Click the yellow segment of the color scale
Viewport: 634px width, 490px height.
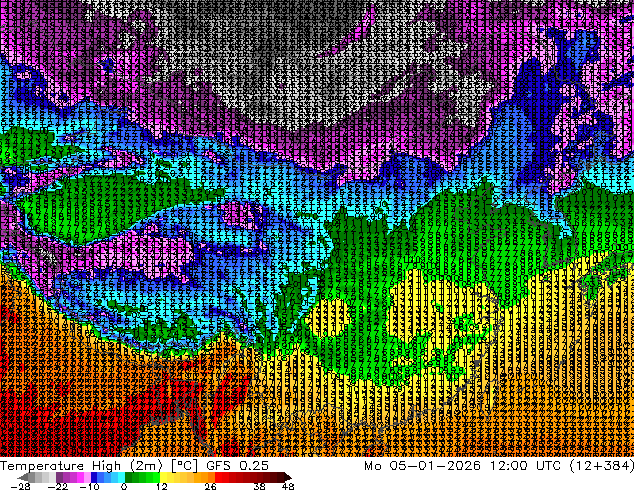pyautogui.click(x=163, y=477)
